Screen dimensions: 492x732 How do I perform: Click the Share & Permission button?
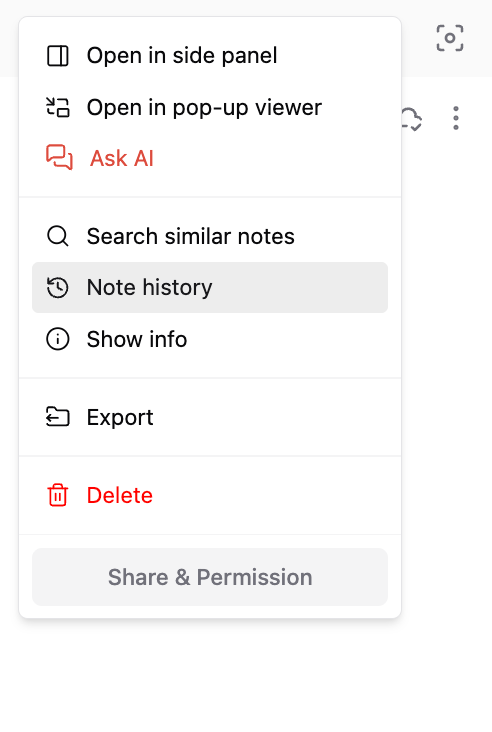click(210, 577)
